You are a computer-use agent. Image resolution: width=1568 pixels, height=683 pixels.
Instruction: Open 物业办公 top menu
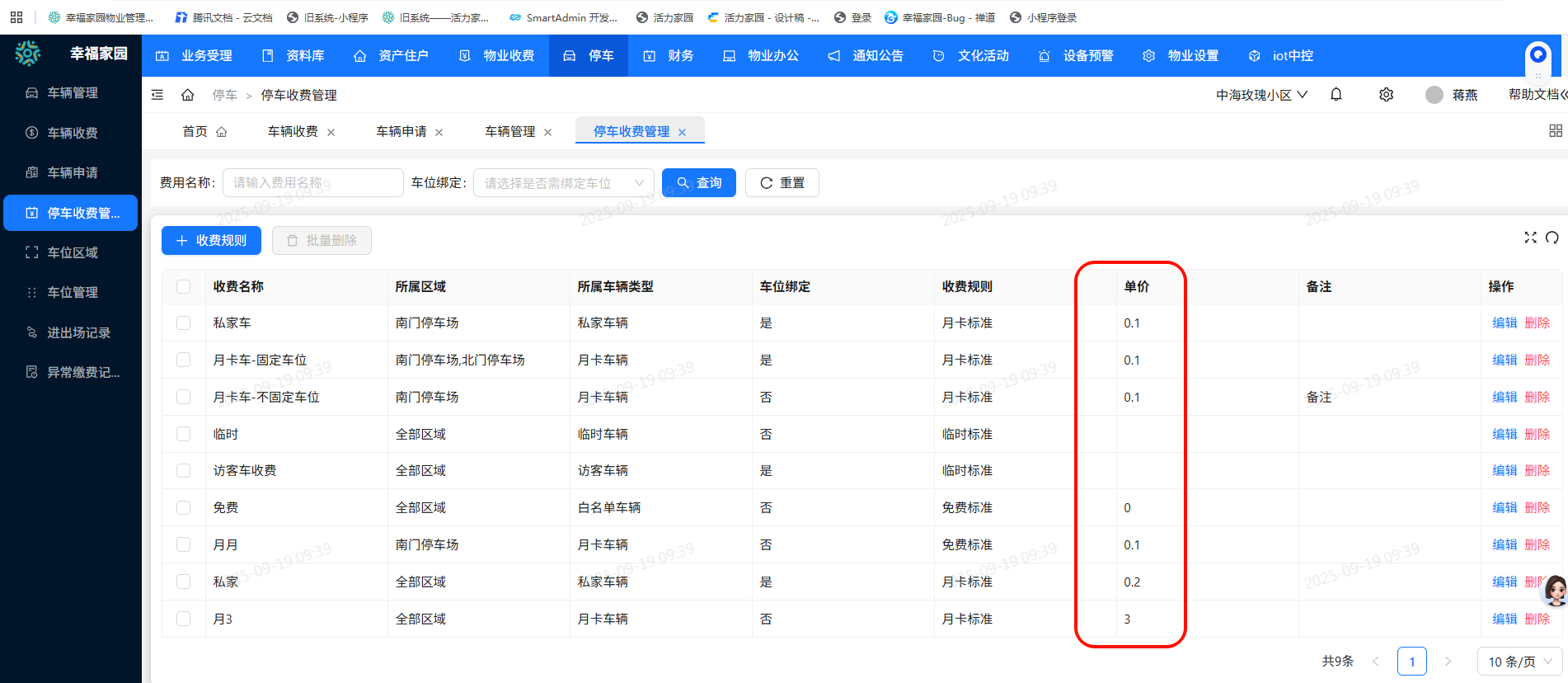(761, 55)
